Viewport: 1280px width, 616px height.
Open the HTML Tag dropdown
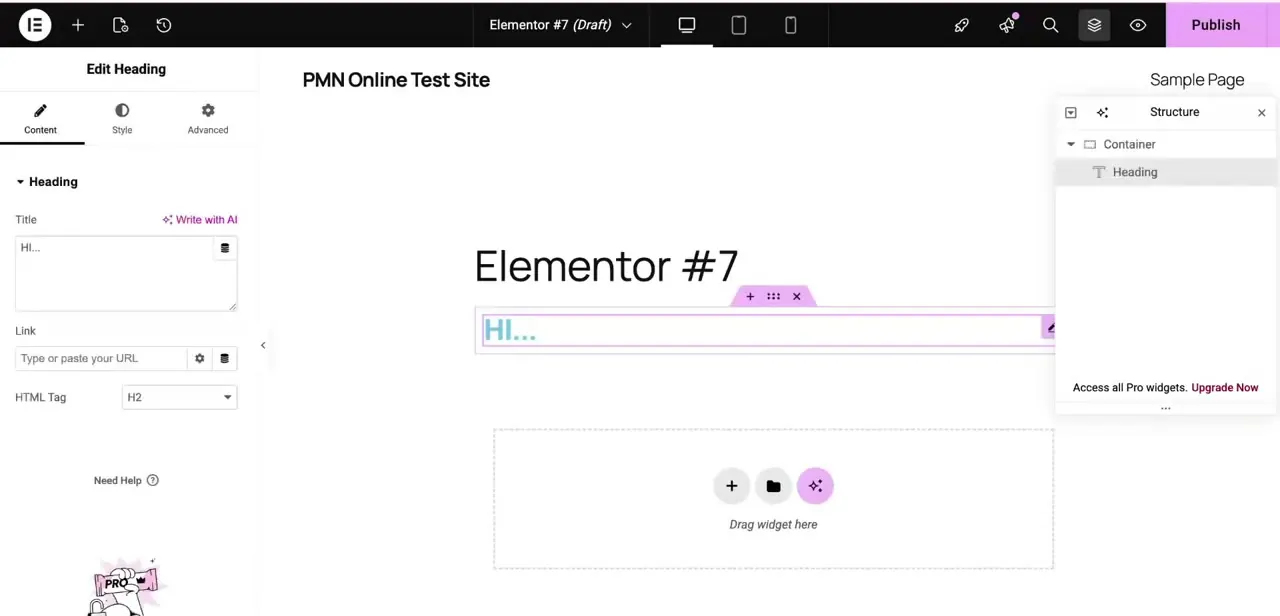(x=179, y=397)
